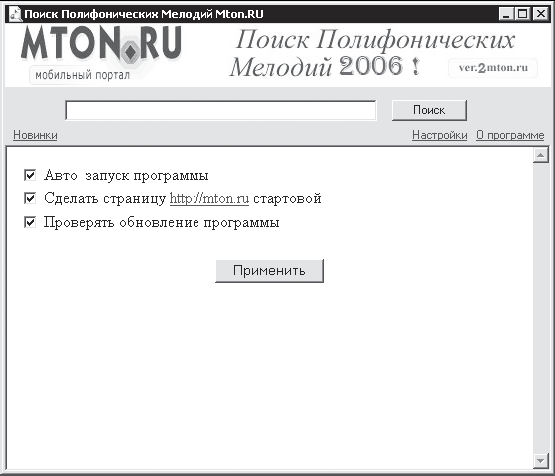Close the Mton.RU window
The width and height of the screenshot is (555, 476).
click(x=540, y=14)
